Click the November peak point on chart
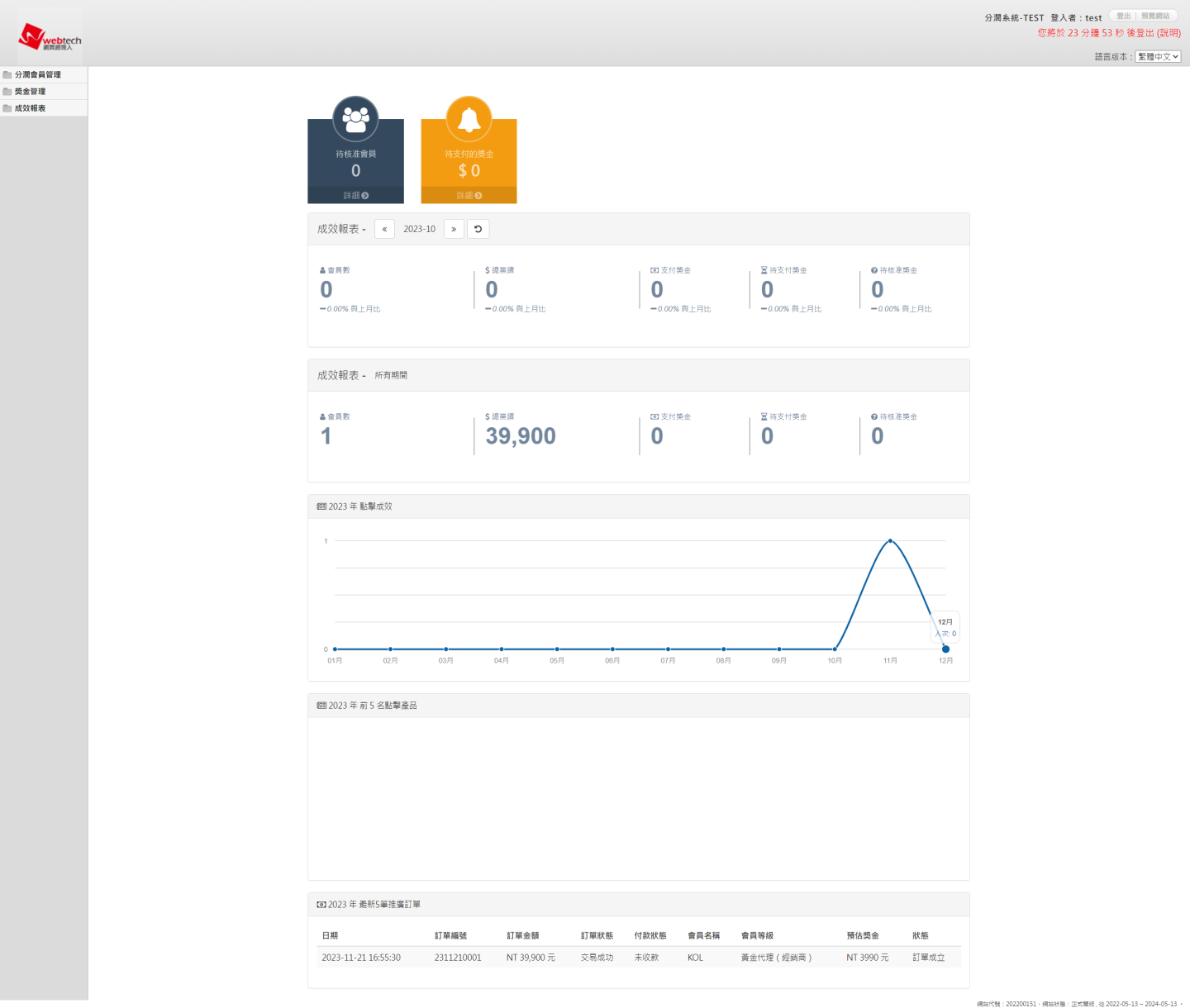This screenshot has height=1008, width=1190. (890, 541)
